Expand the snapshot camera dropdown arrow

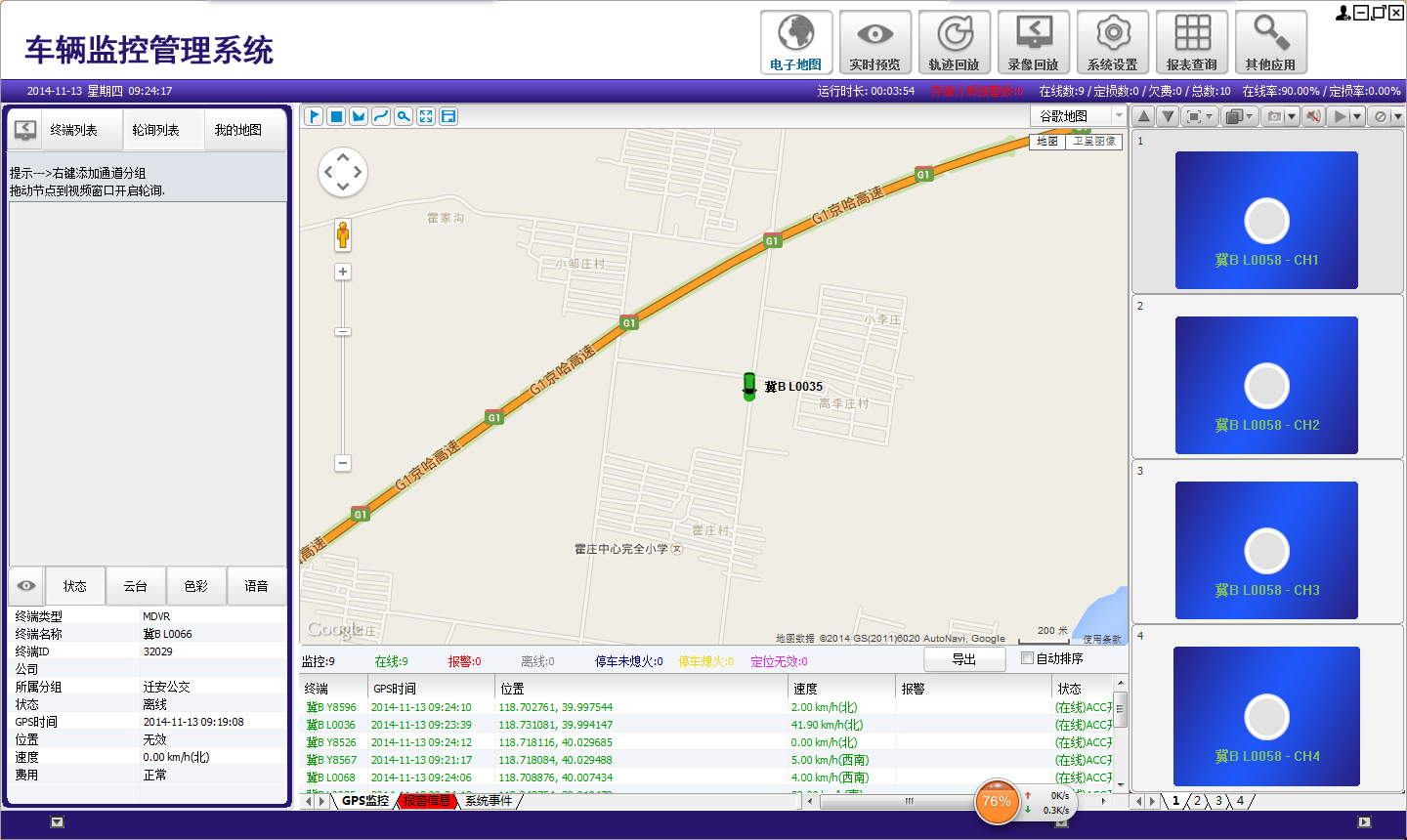tap(1292, 117)
